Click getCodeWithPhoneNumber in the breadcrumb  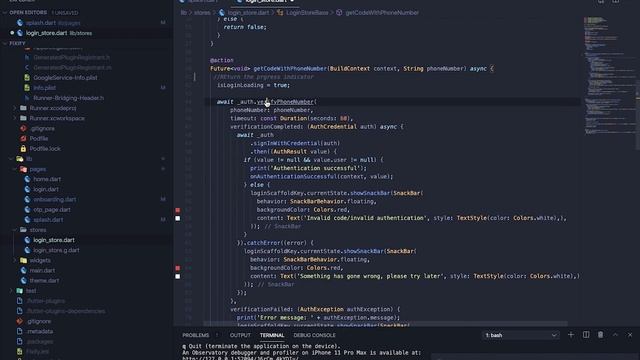pyautogui.click(x=382, y=13)
